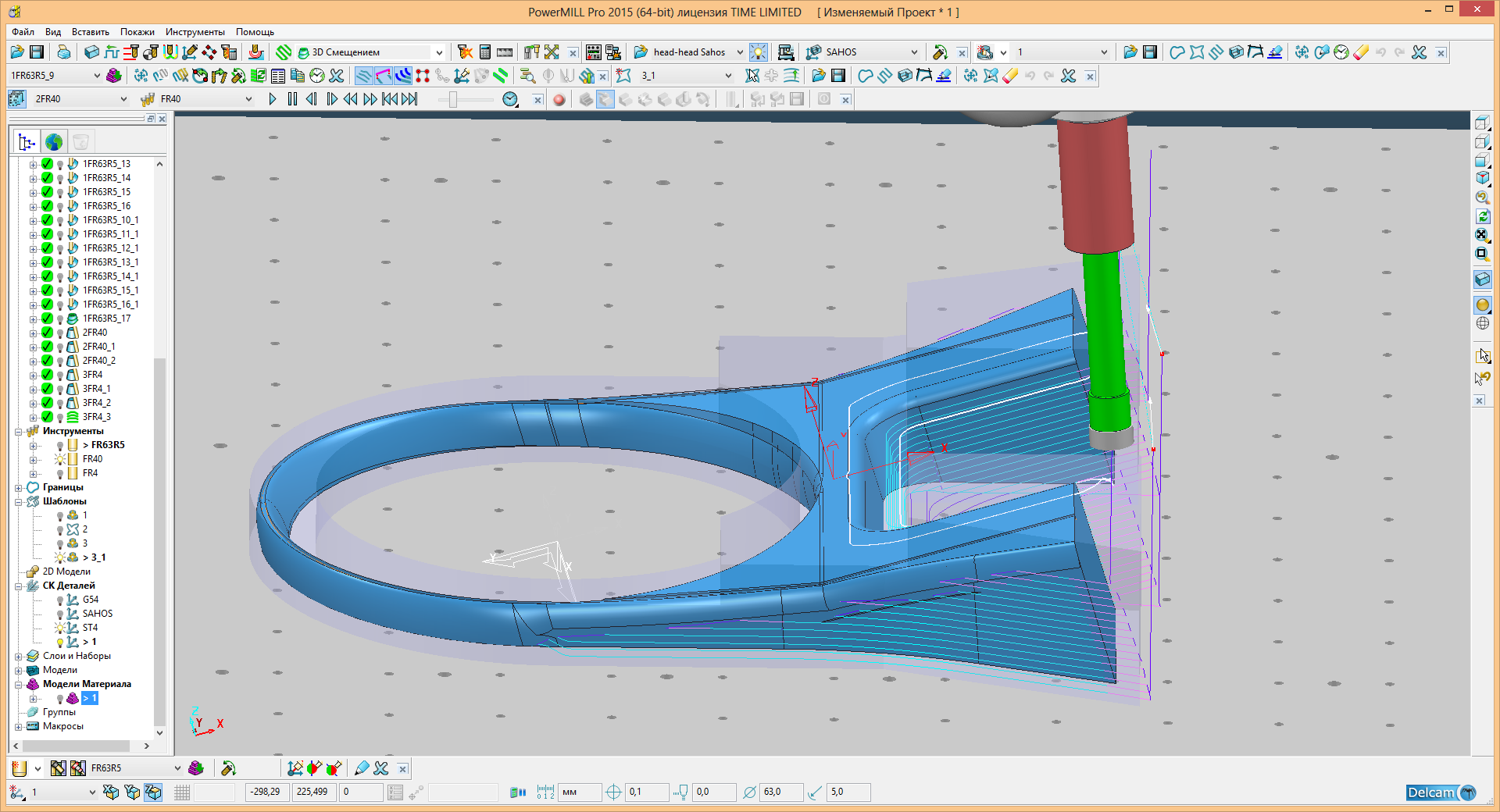1500x812 pixels.
Task: Click the red ViewMill record button
Action: click(x=559, y=99)
